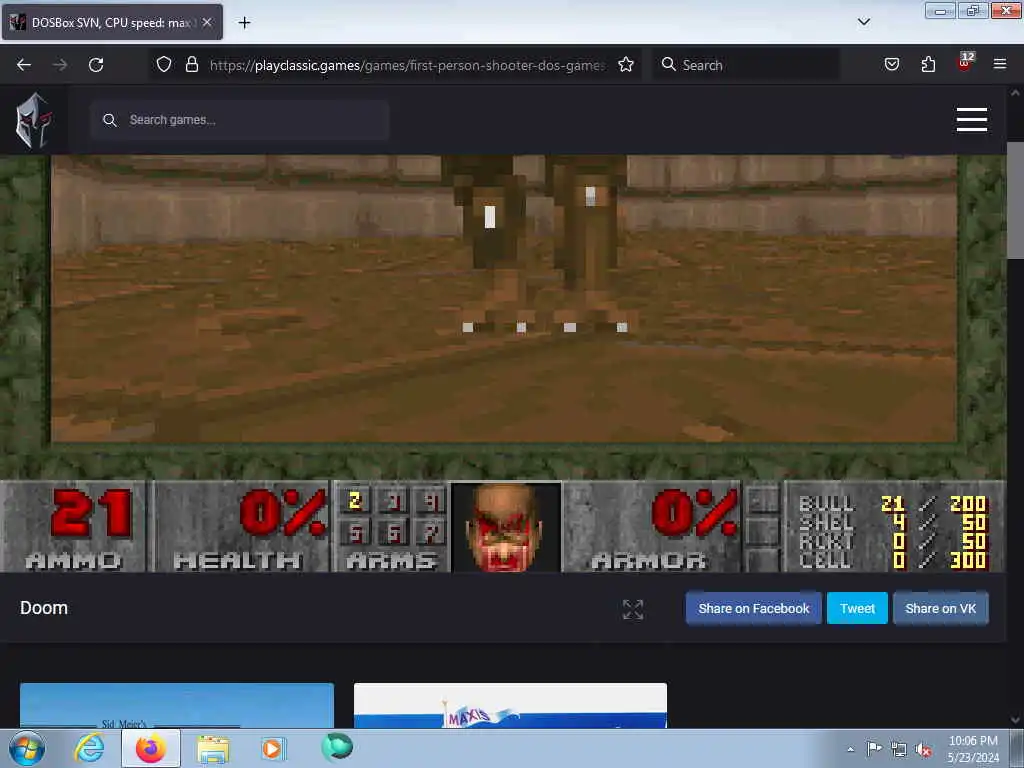Image resolution: width=1024 pixels, height=768 pixels.
Task: Toggle fullscreen for the Doom game
Action: click(633, 609)
